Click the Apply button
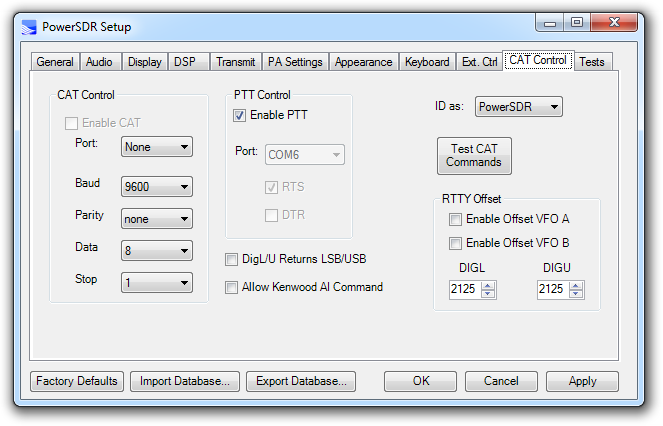 tap(582, 381)
